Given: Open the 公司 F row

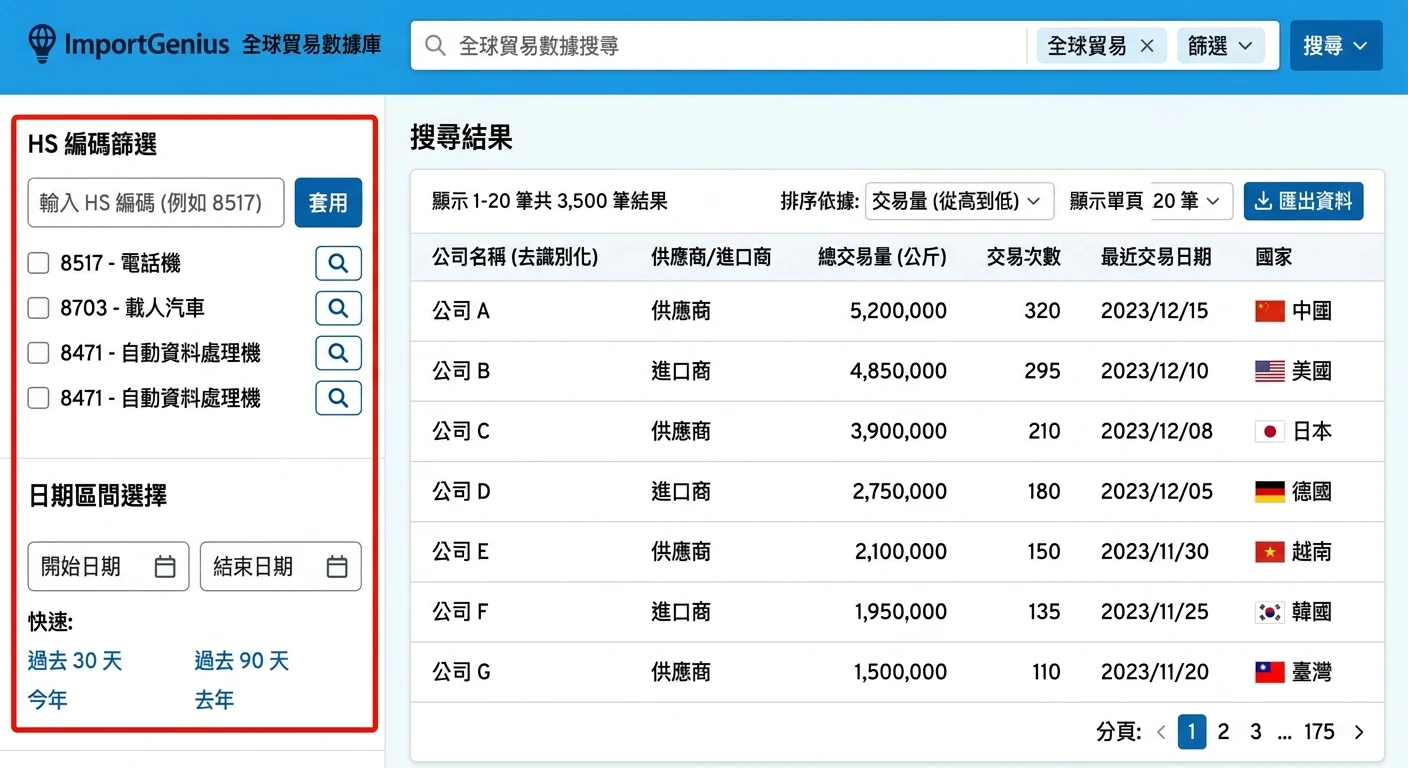Looking at the screenshot, I should point(897,611).
